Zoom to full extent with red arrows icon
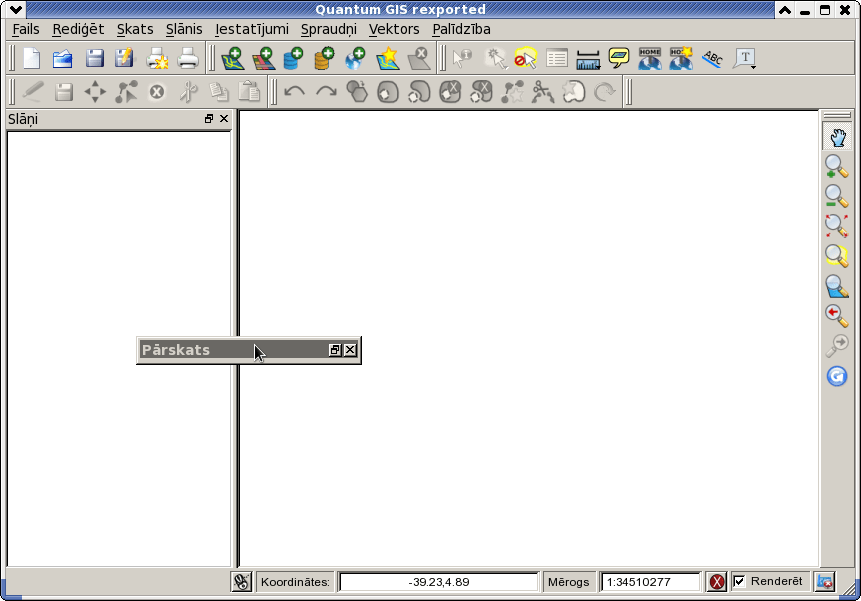The image size is (861, 601). click(x=837, y=226)
